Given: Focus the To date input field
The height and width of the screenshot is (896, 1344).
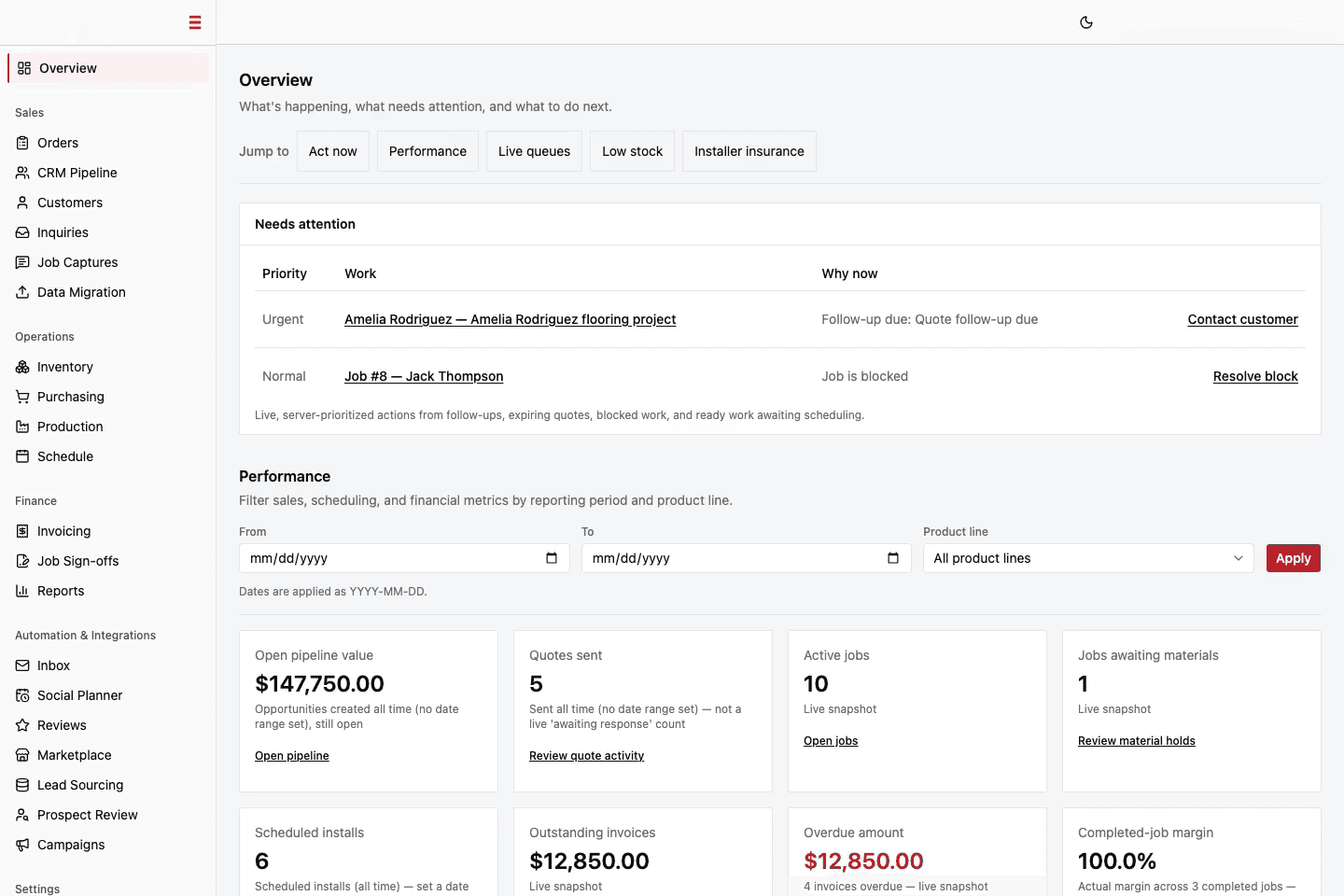Looking at the screenshot, I should point(747,558).
